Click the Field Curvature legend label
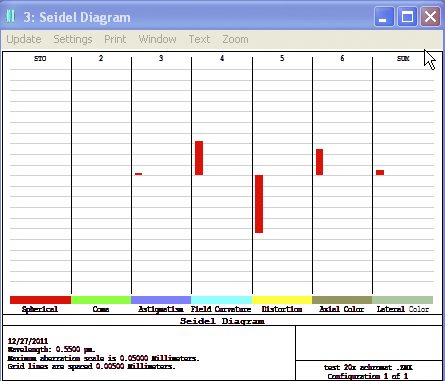This screenshot has height=381, width=445. (221, 309)
